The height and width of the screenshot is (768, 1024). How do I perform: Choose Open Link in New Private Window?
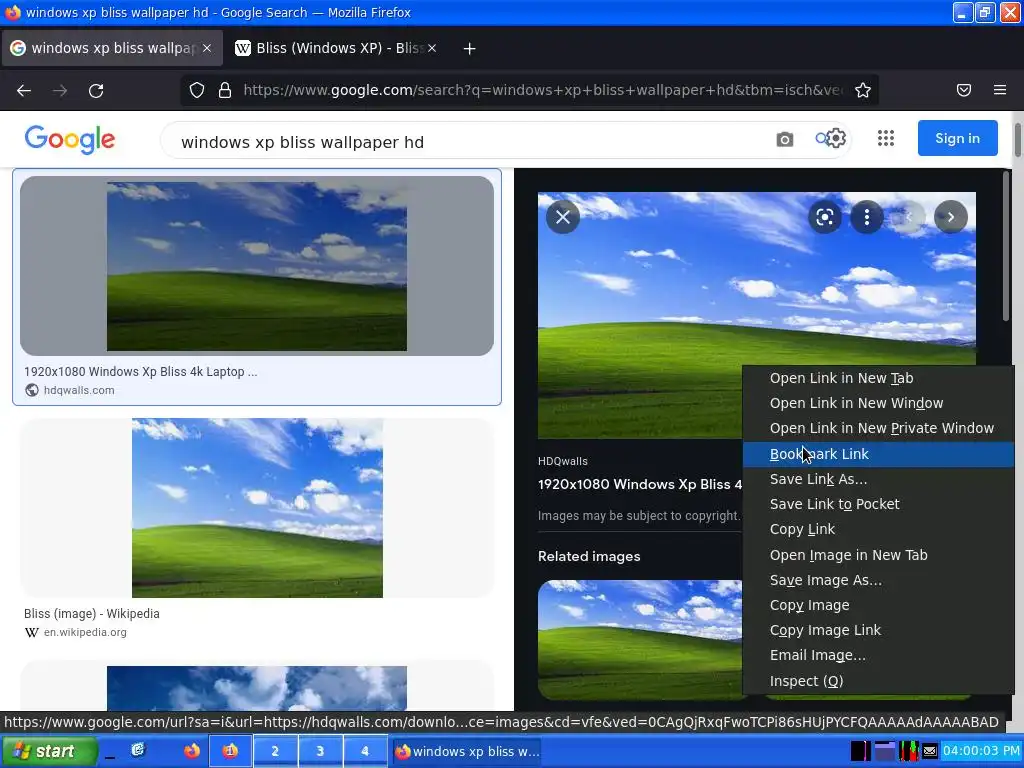point(878,428)
